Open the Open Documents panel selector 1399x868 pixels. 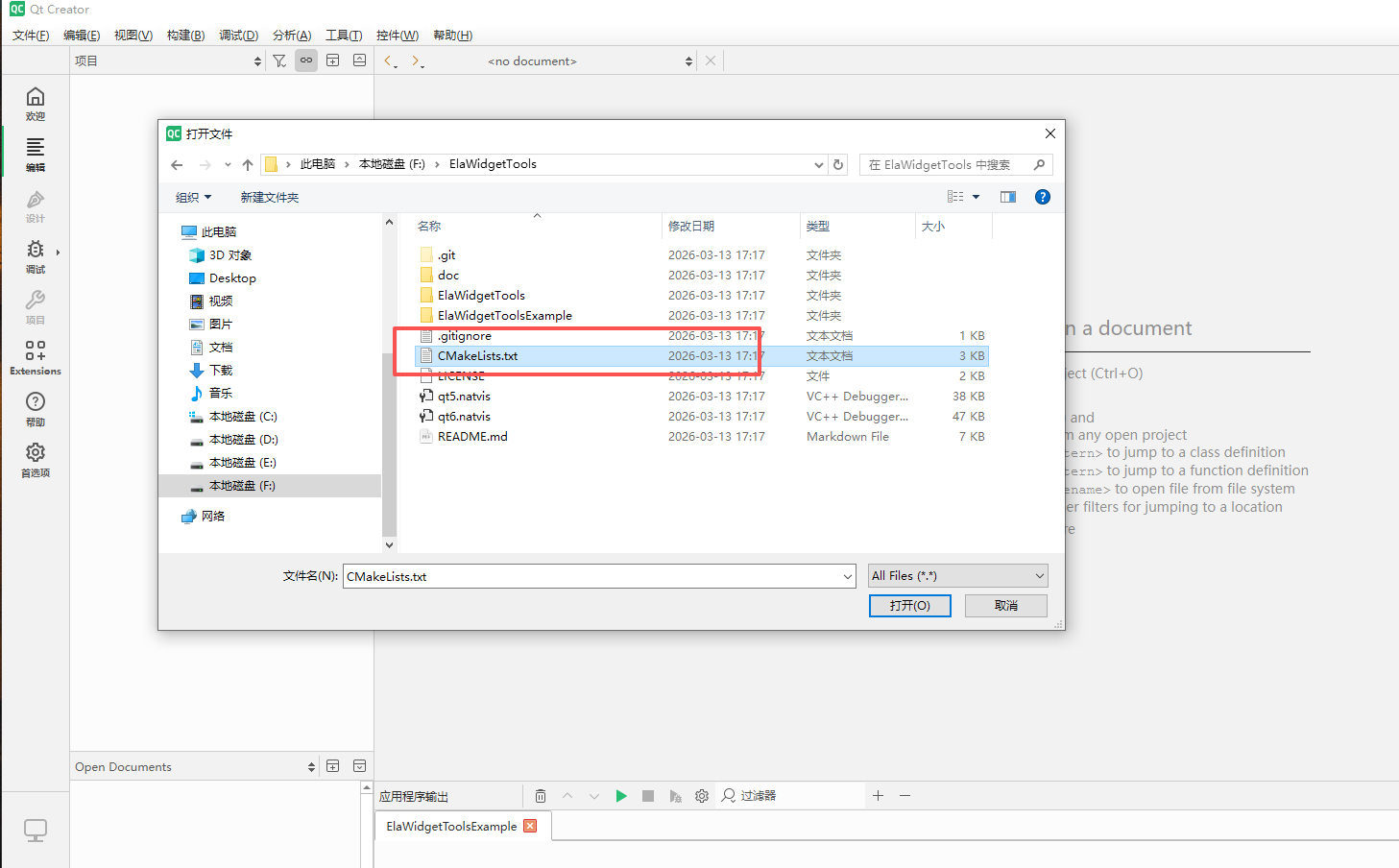coord(195,766)
